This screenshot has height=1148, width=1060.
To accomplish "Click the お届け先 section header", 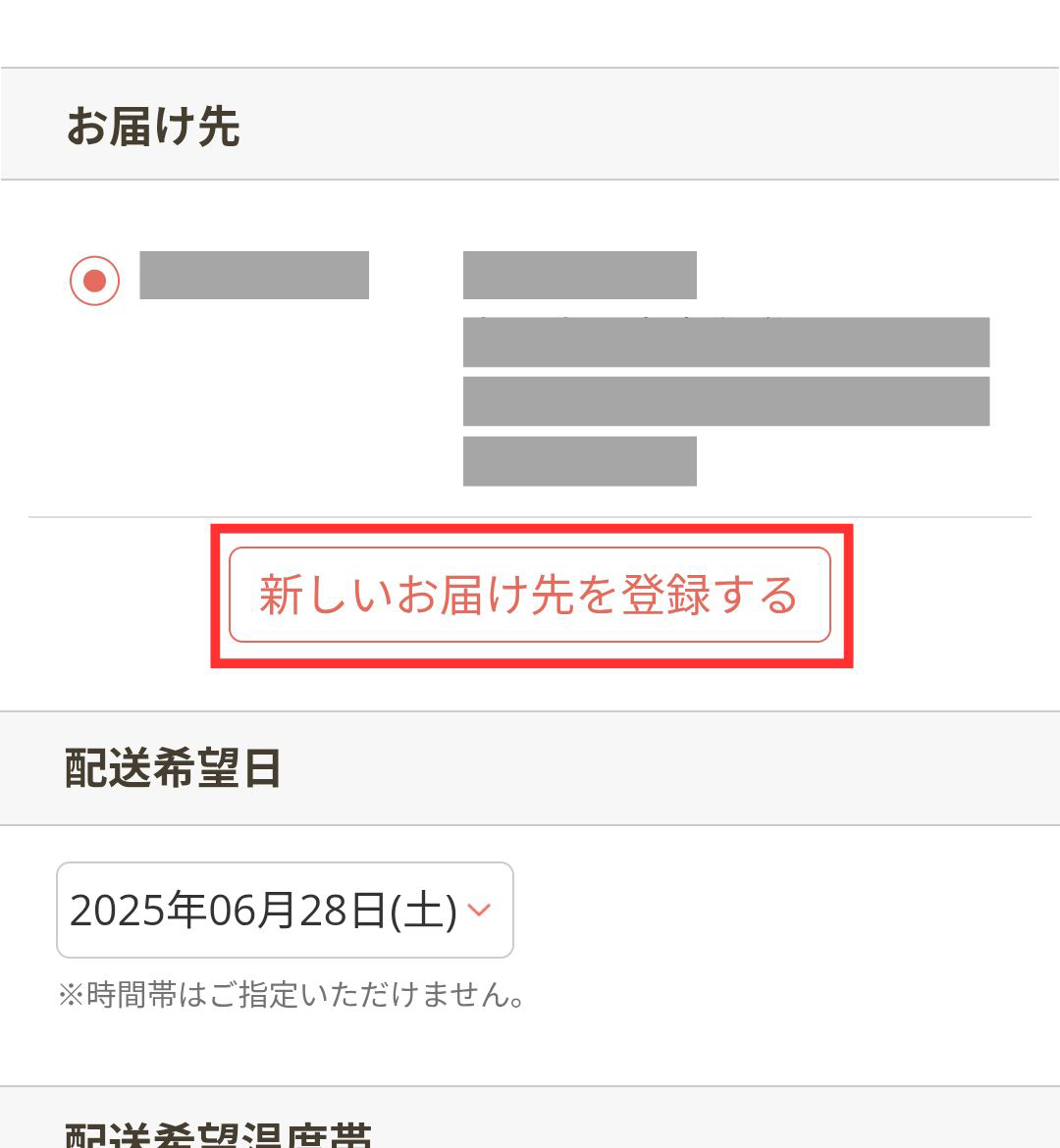I will click(153, 126).
